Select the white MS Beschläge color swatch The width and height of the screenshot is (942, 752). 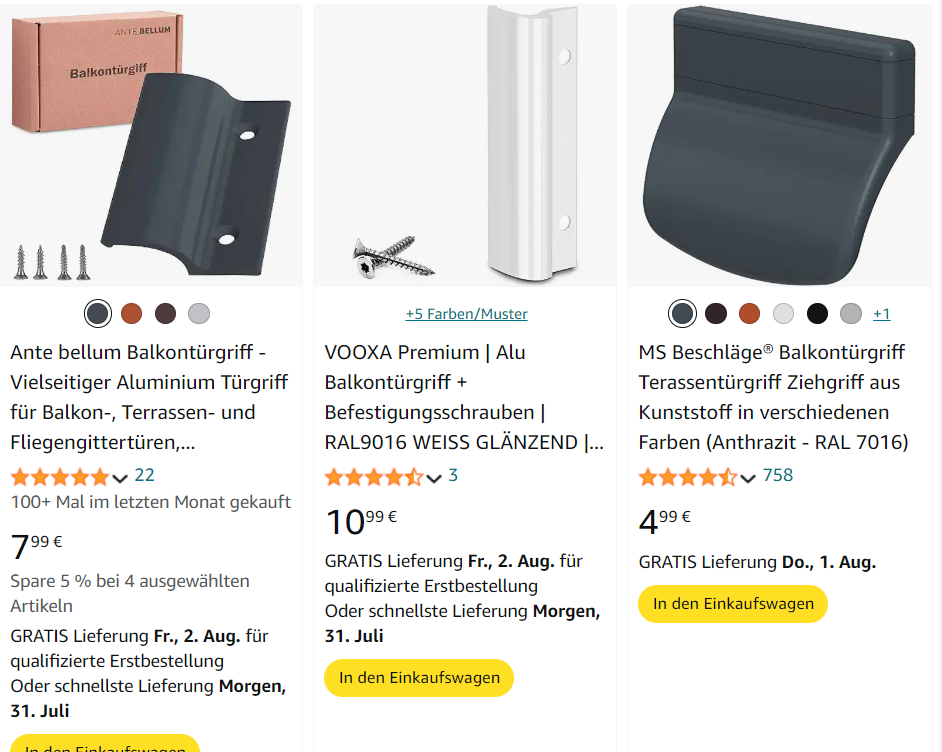783,314
